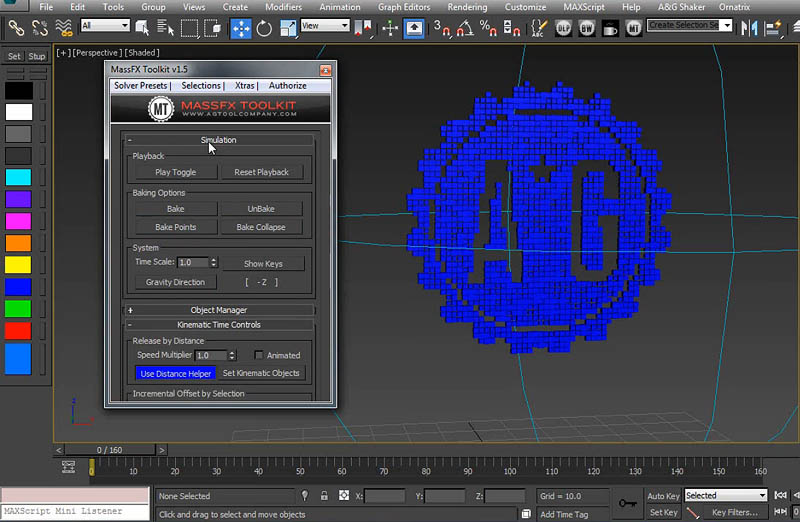Image resolution: width=800 pixels, height=522 pixels.
Task: Open the Solver Presets menu
Action: [x=141, y=86]
